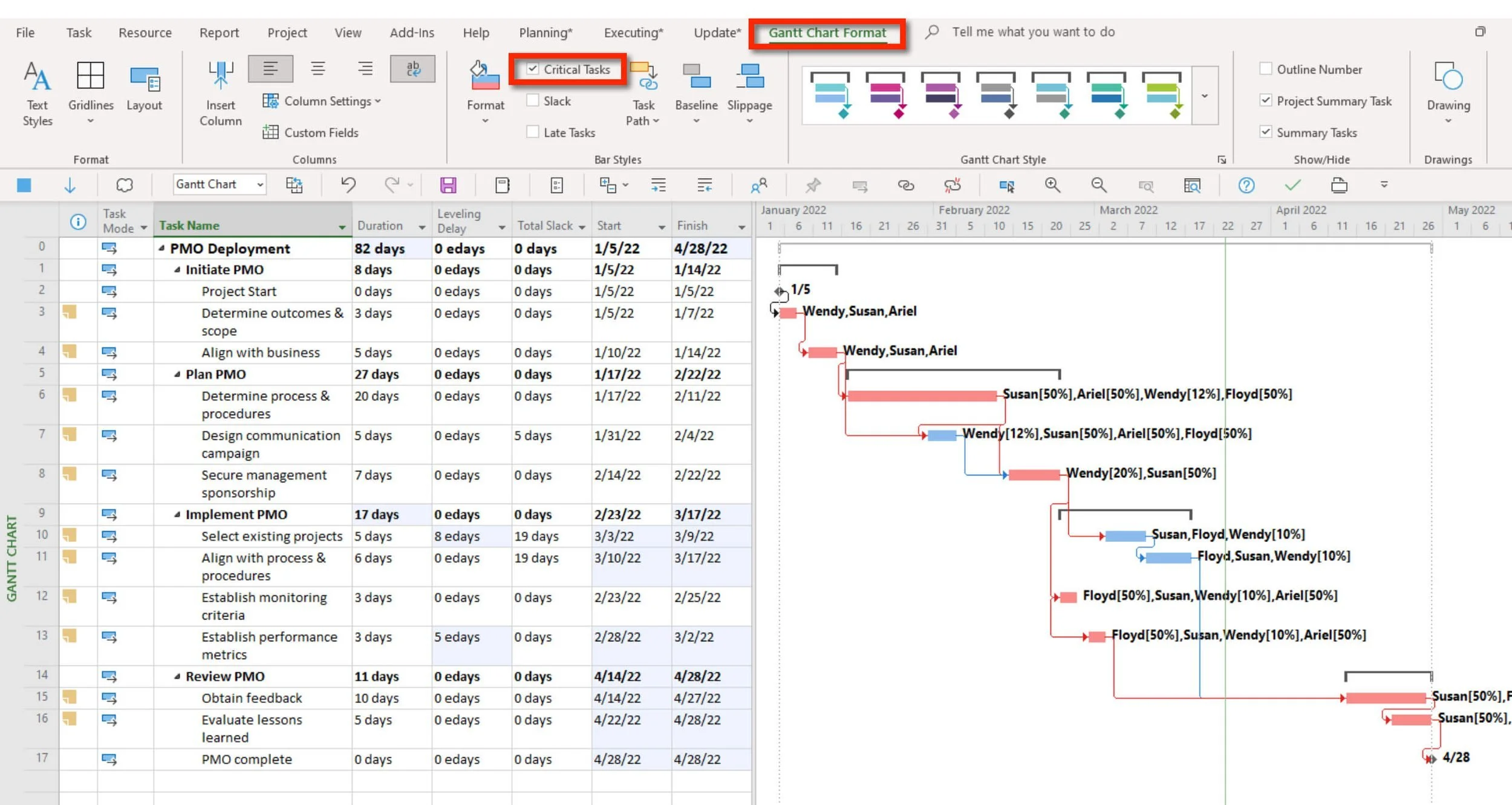
Task: Toggle the Wrap Text button
Action: pos(413,68)
